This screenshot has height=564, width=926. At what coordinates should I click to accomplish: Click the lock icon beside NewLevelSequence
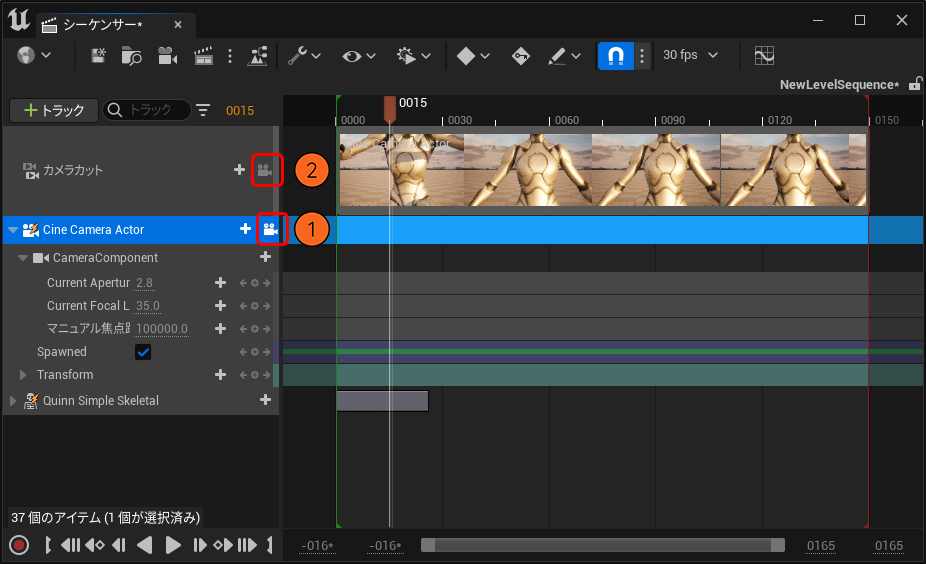coord(914,85)
